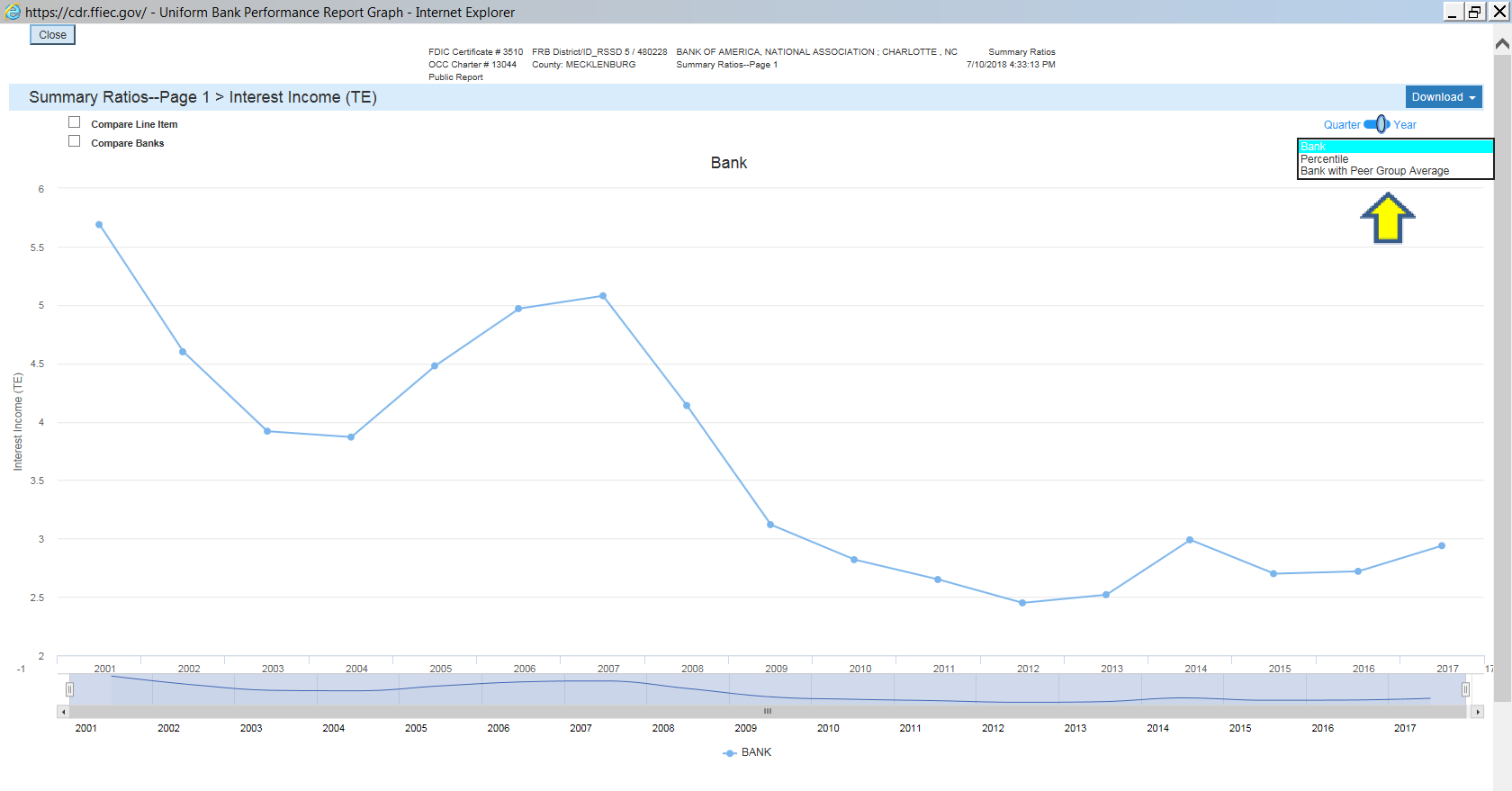Viewport: 1512px width, 791px height.
Task: Click the 2007 peak data point
Action: (x=603, y=296)
